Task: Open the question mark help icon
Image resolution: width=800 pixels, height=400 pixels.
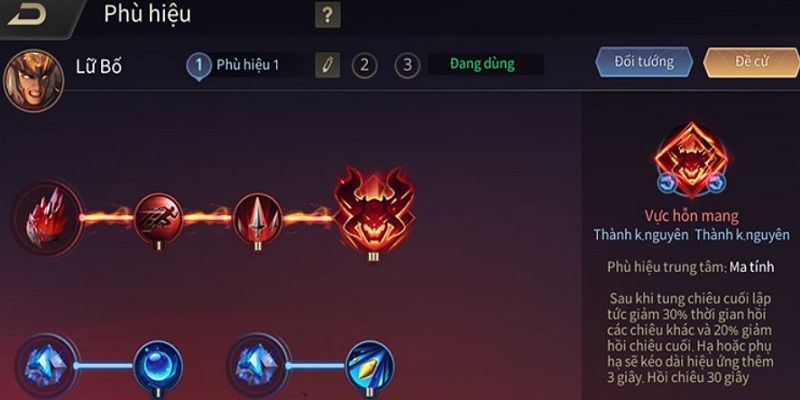Action: tap(328, 15)
